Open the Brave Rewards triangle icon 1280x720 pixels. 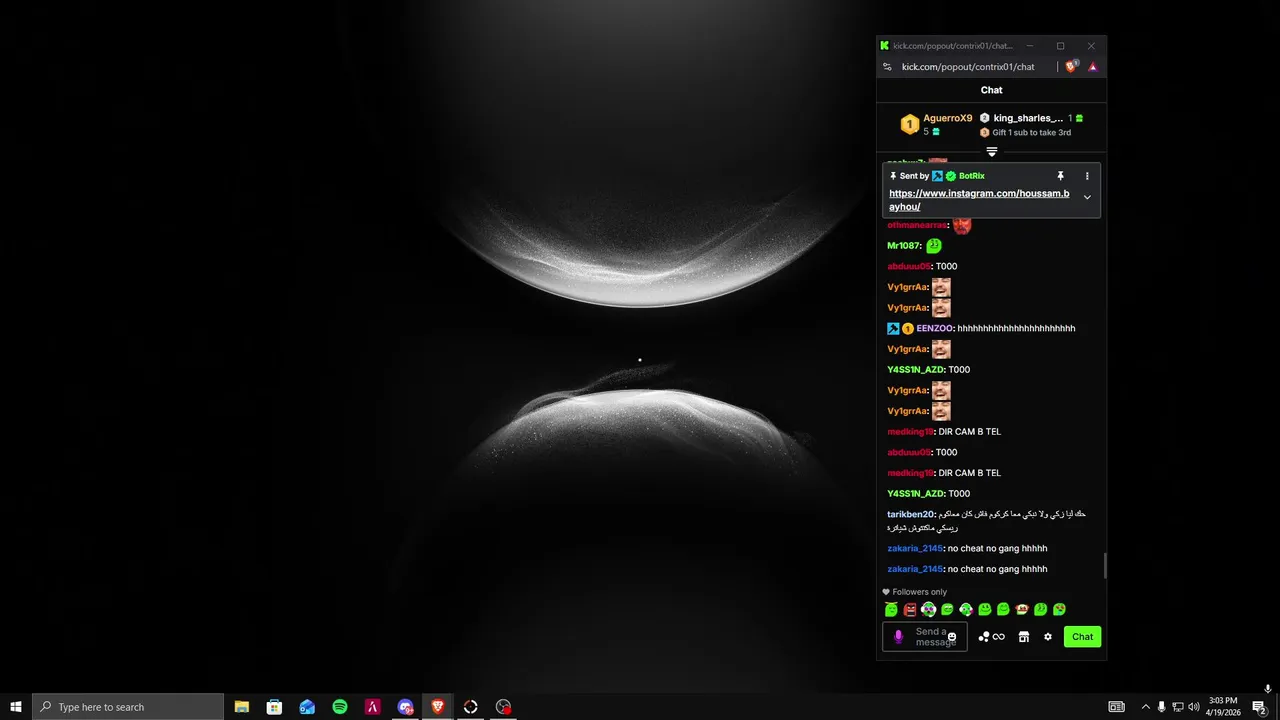[x=1092, y=67]
